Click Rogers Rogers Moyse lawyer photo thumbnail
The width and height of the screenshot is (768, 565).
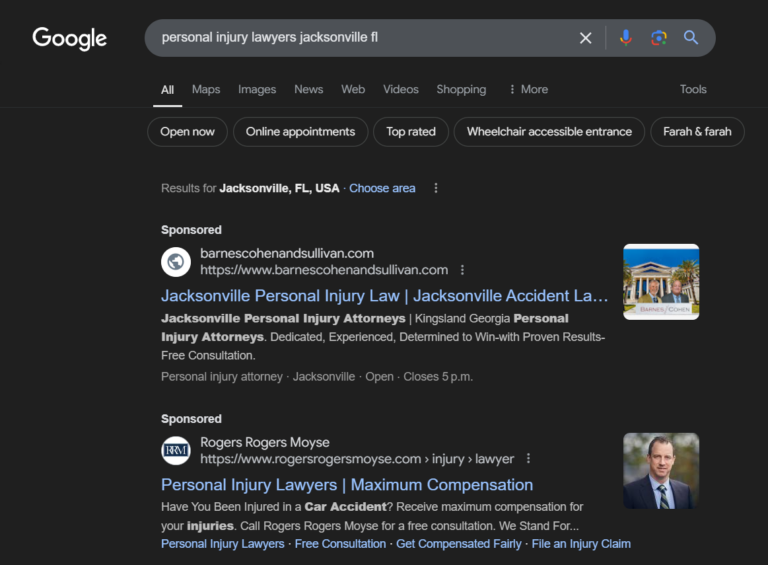661,471
